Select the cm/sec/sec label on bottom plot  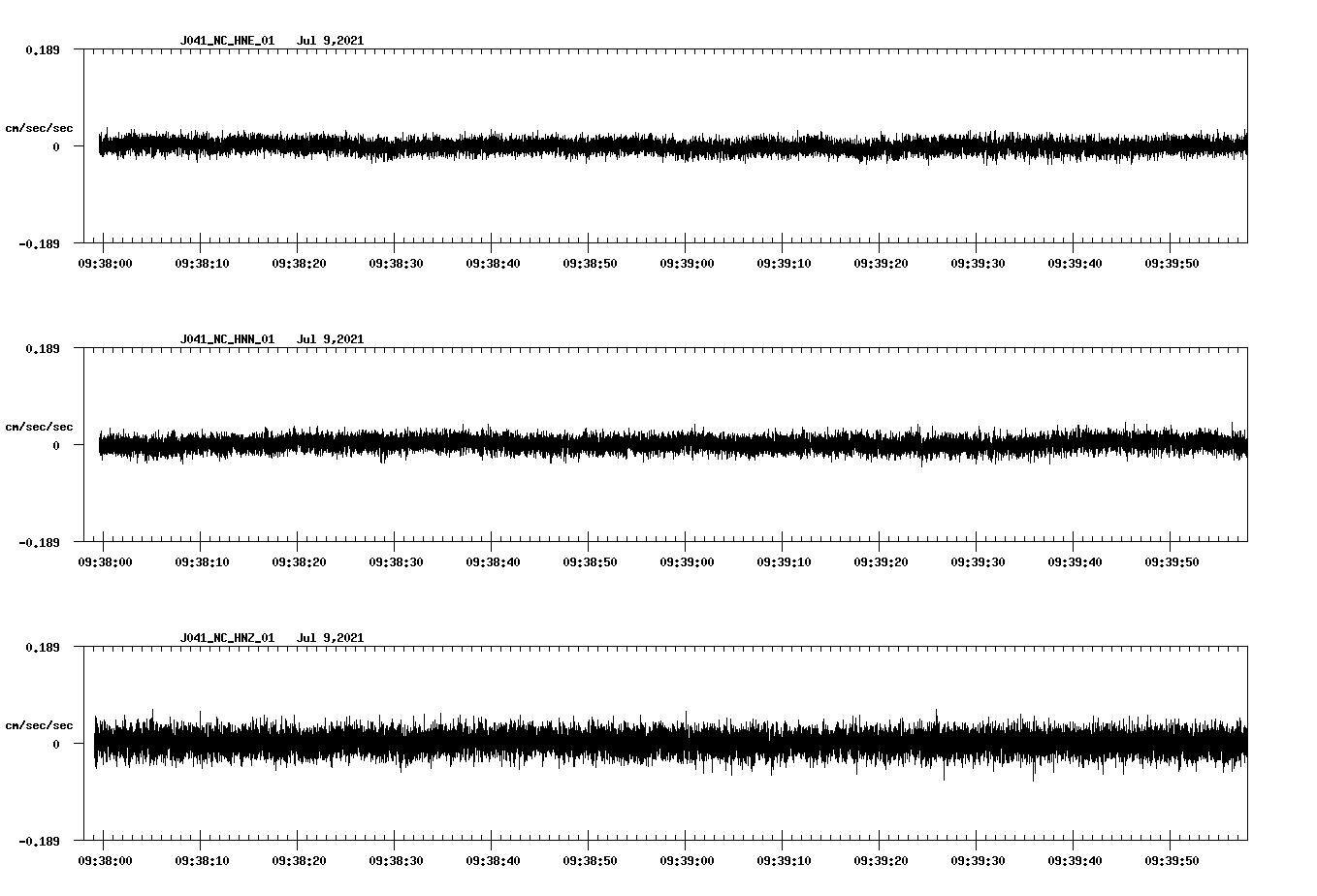(x=40, y=724)
